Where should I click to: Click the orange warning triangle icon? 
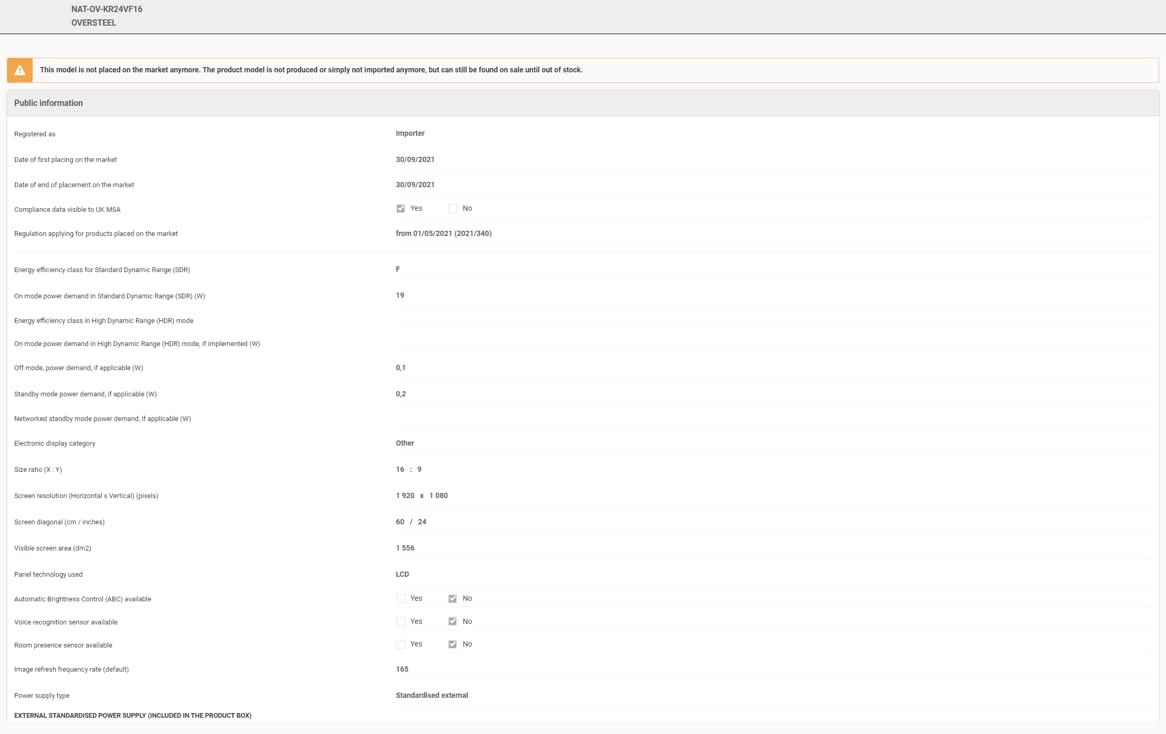point(20,70)
